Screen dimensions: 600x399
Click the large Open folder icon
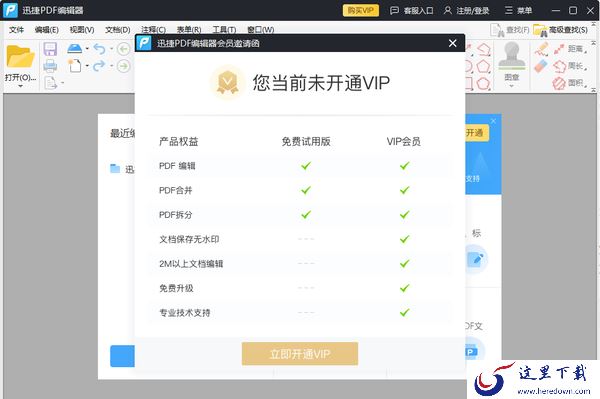20,56
